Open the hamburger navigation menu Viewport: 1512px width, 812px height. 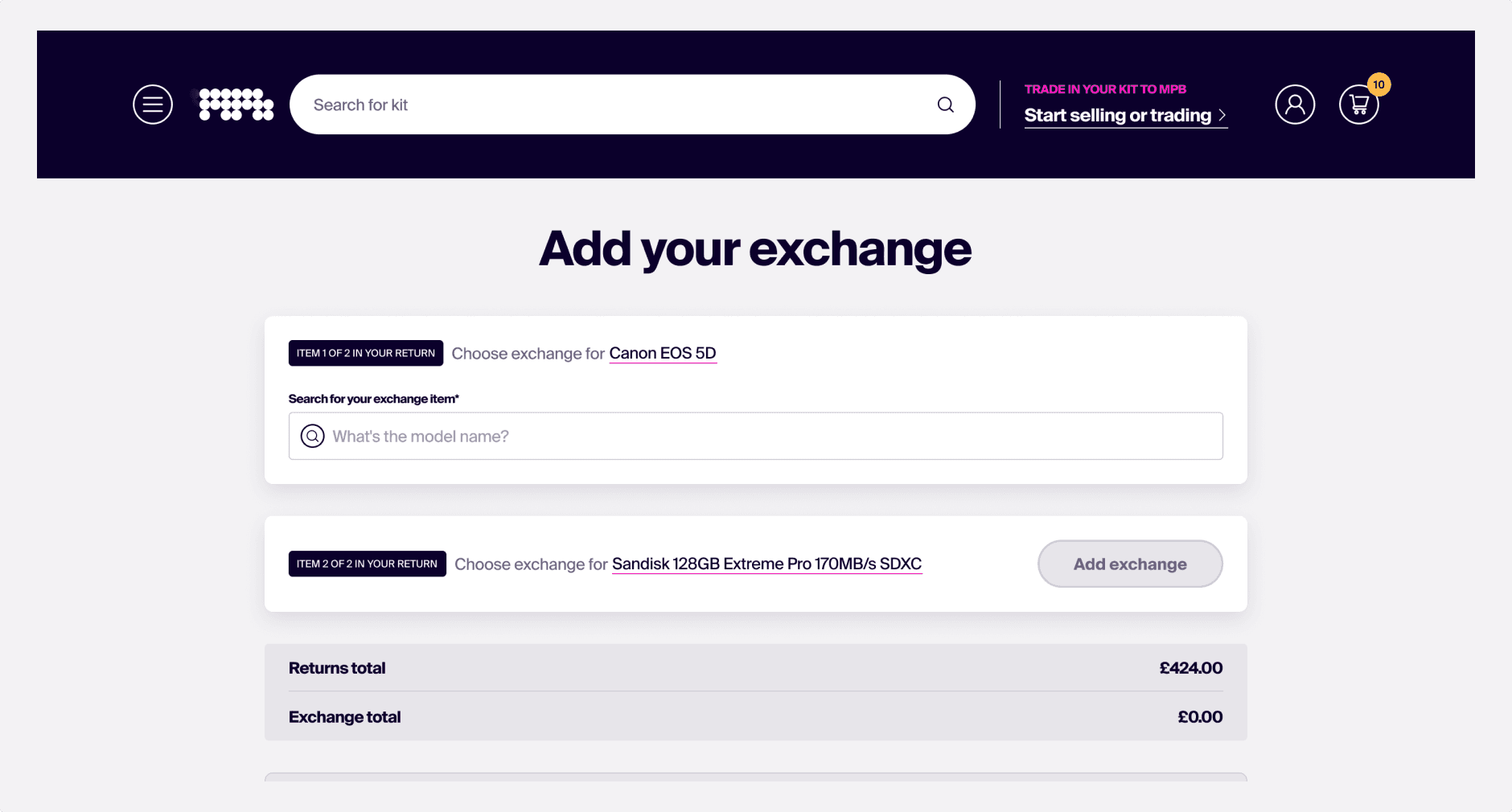(153, 105)
